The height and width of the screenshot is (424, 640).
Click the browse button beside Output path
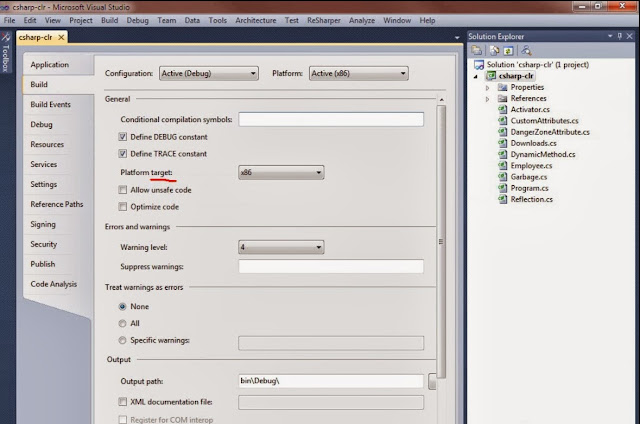(432, 382)
